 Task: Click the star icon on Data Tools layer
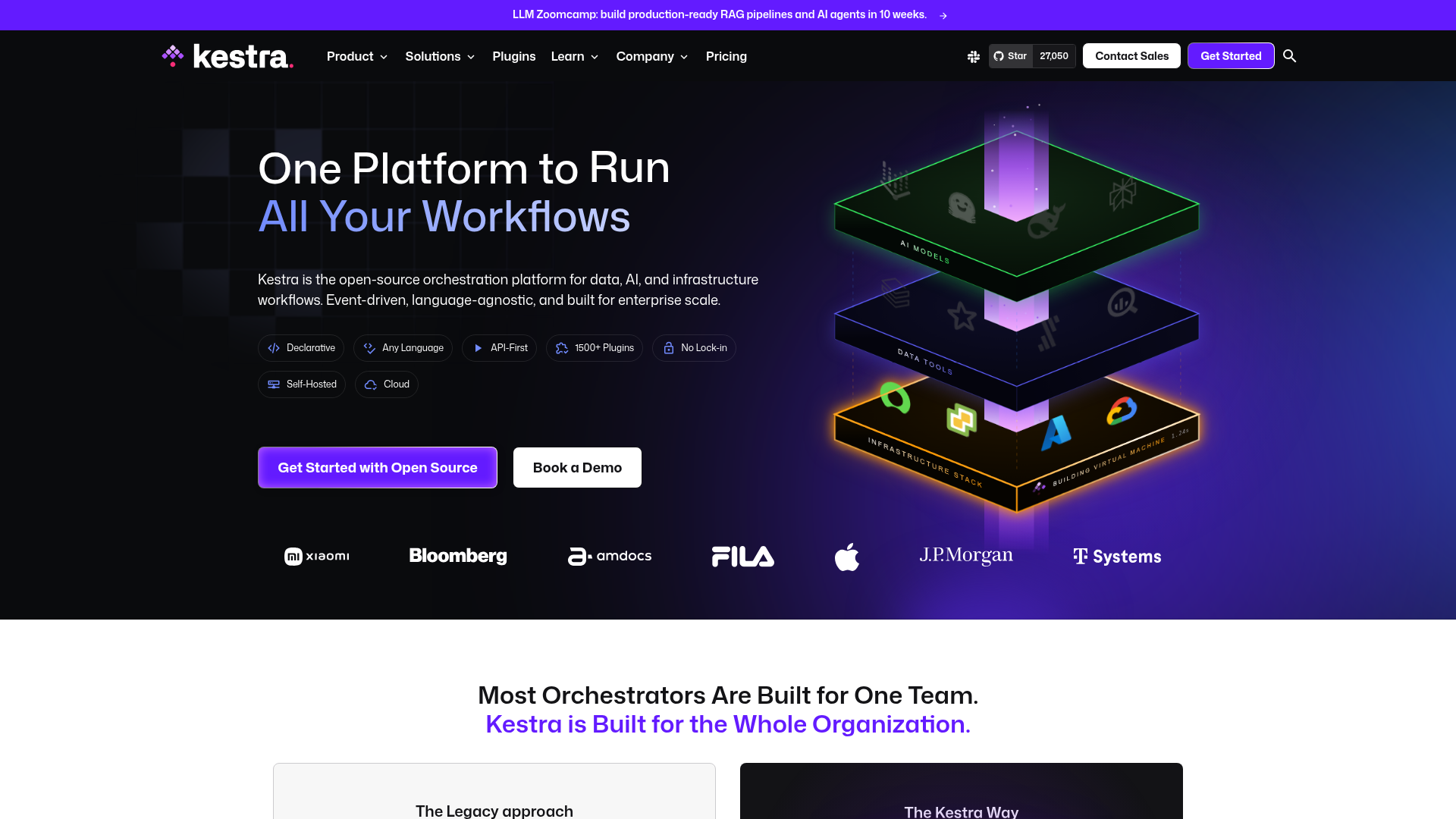coord(962,316)
